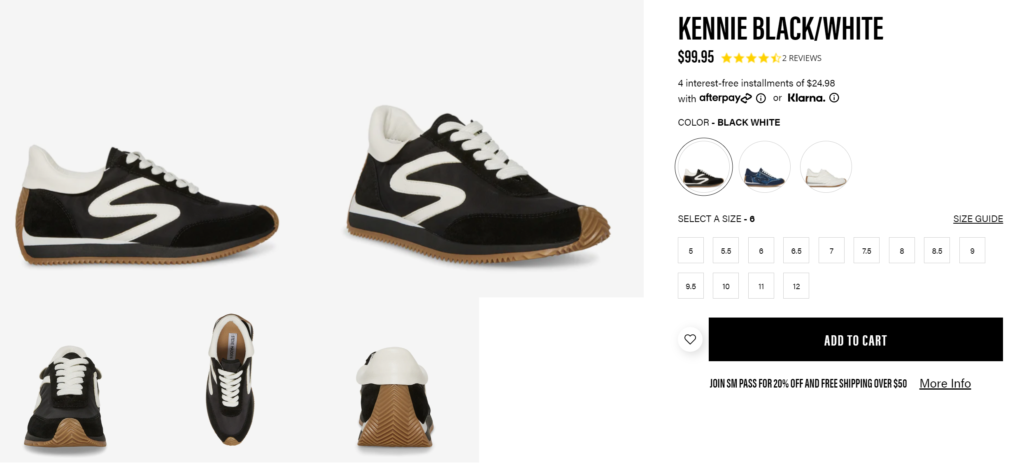Open the Klarna info icon
Screen dimensions: 1024x465
pos(834,98)
